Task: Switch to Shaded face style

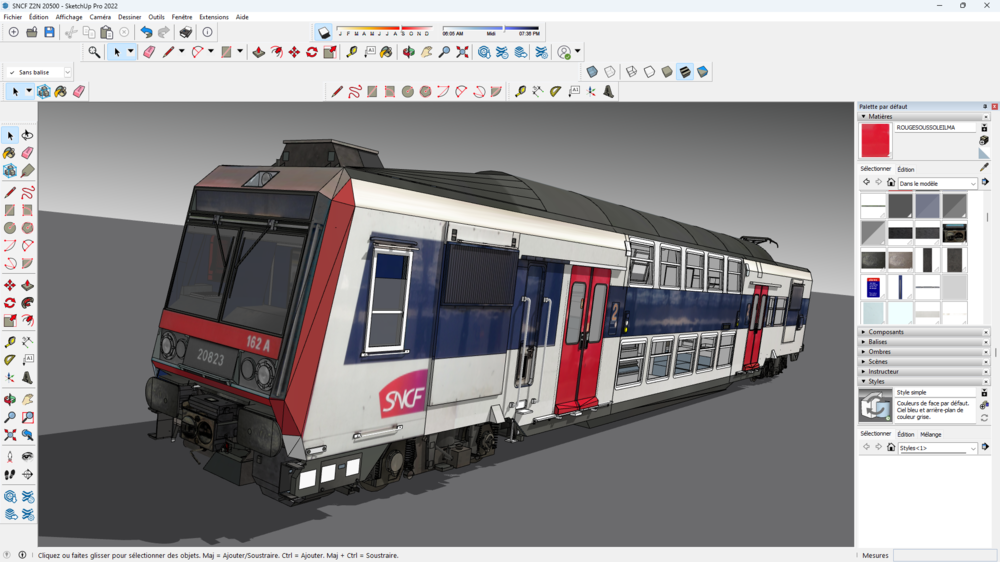Action: (x=667, y=71)
